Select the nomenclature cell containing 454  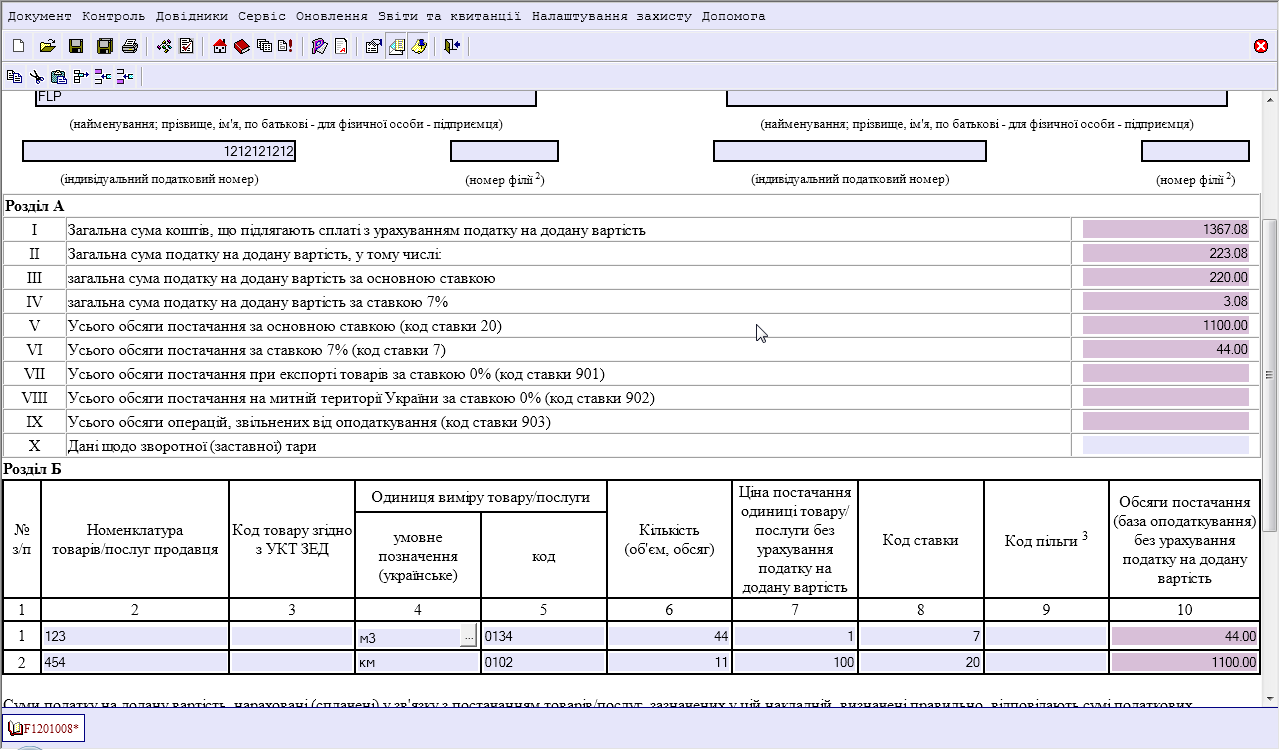click(x=135, y=662)
